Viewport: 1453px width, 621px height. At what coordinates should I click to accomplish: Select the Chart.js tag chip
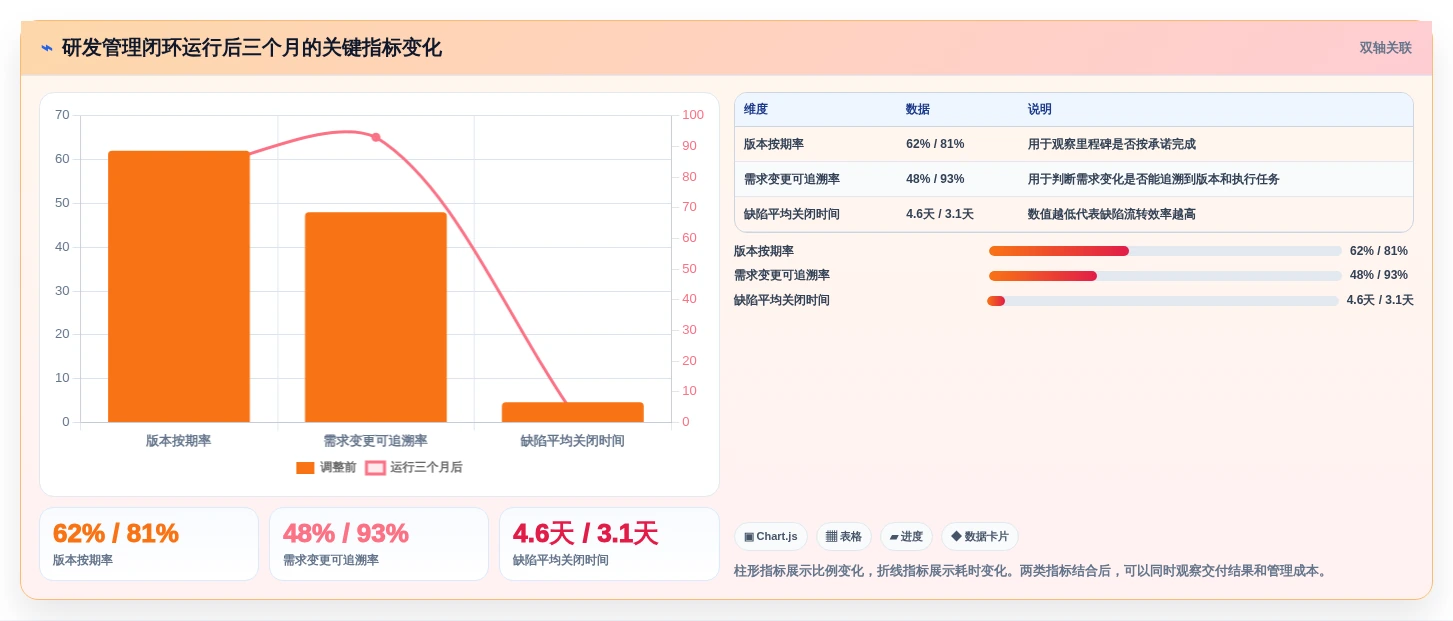pyautogui.click(x=771, y=537)
